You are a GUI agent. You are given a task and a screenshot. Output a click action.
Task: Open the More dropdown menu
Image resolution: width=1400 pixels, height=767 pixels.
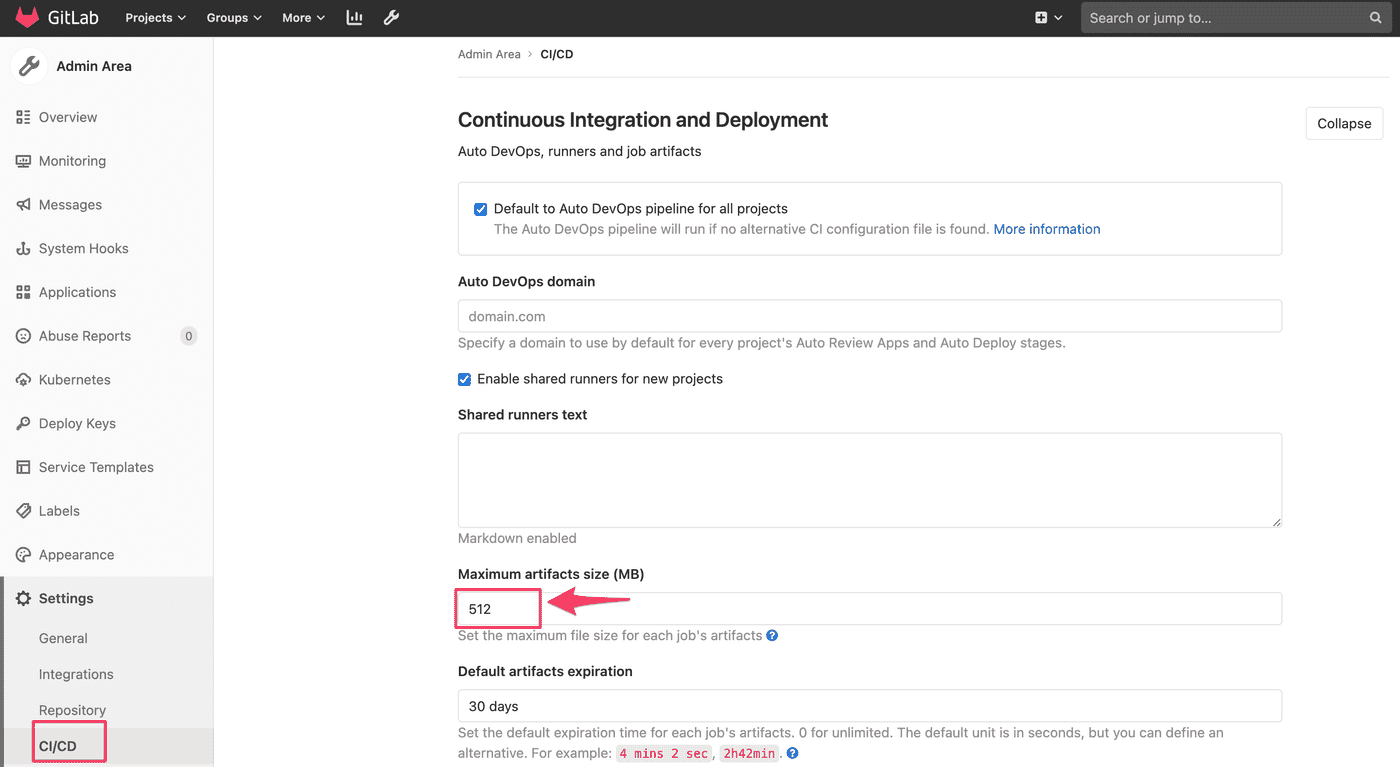(x=302, y=17)
